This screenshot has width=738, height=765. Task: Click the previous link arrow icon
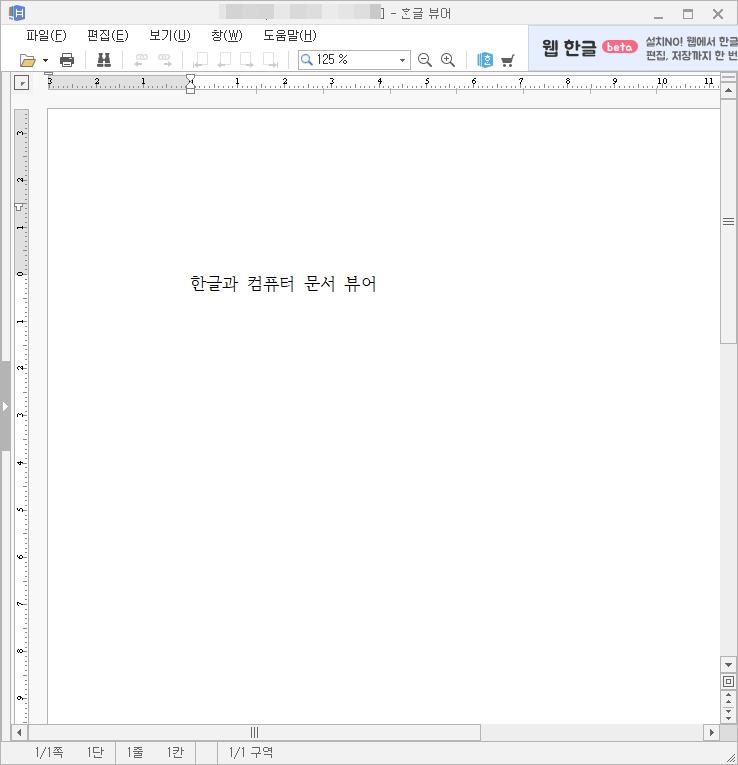pos(141,60)
